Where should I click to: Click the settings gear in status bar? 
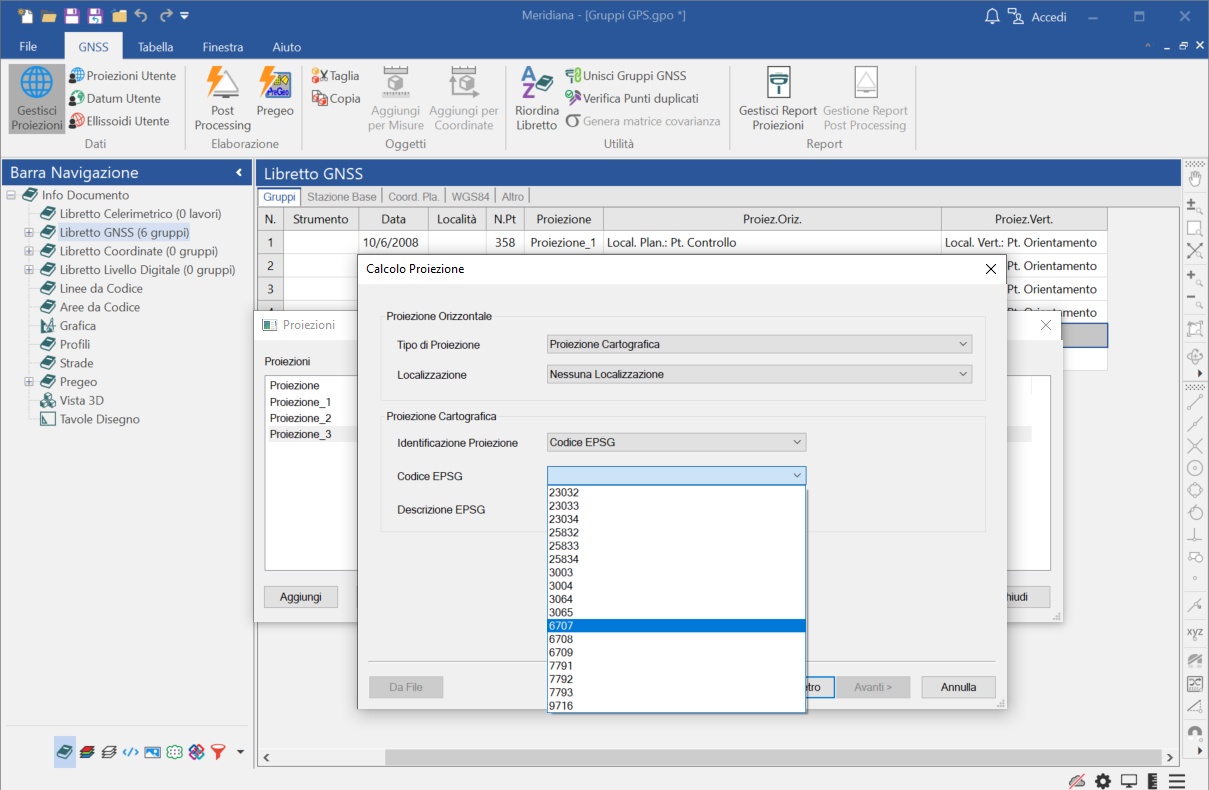pos(1103,780)
